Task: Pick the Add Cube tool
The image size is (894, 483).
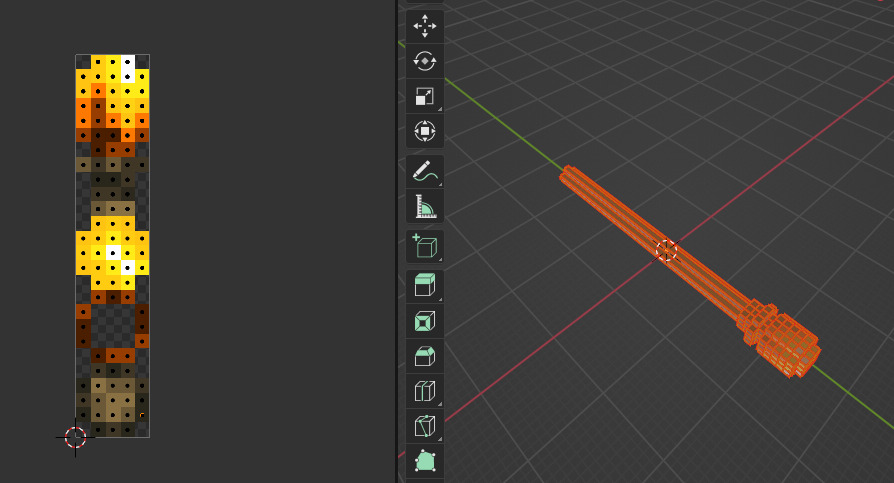Action: (425, 246)
